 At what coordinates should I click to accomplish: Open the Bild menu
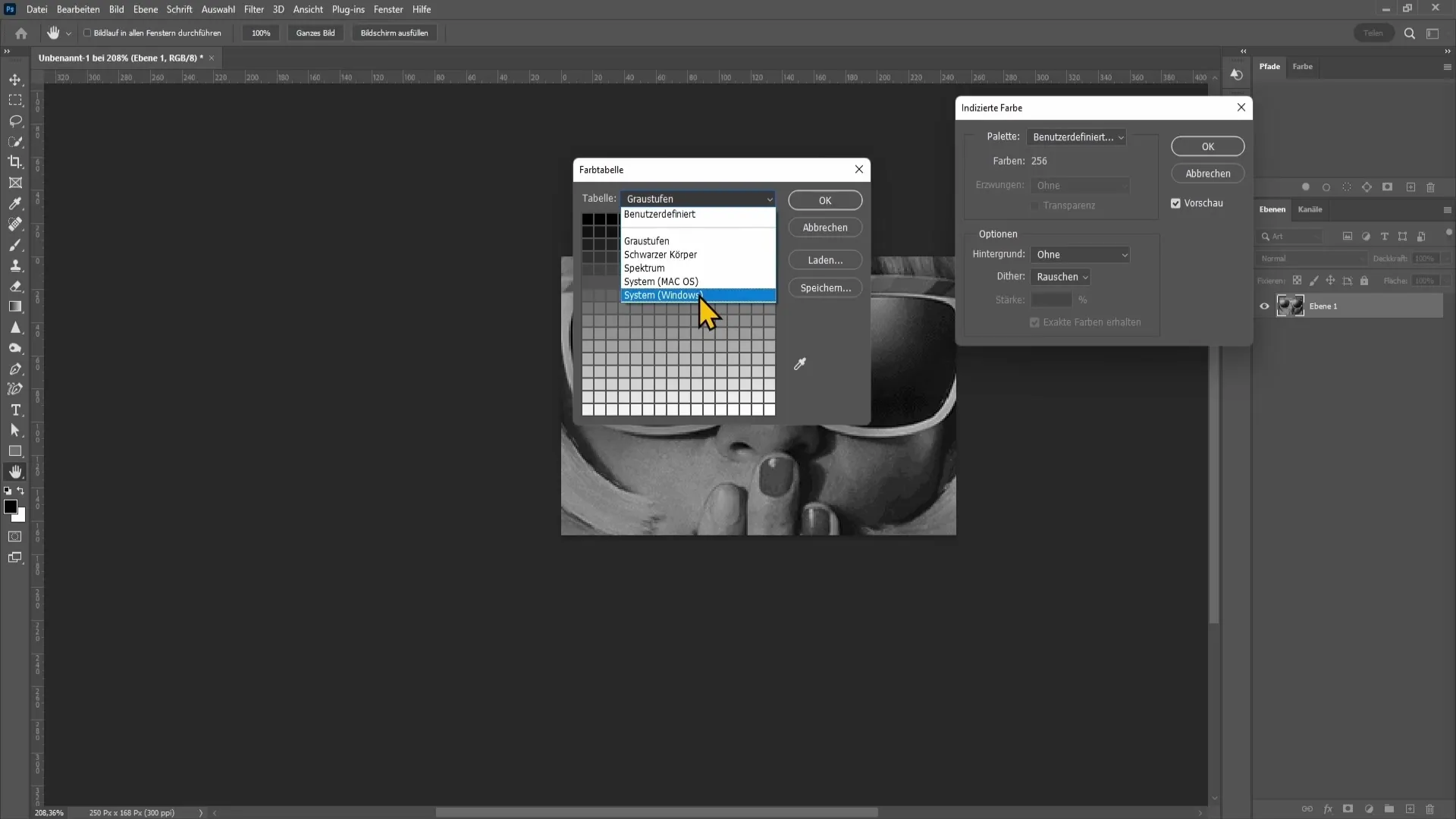[116, 10]
